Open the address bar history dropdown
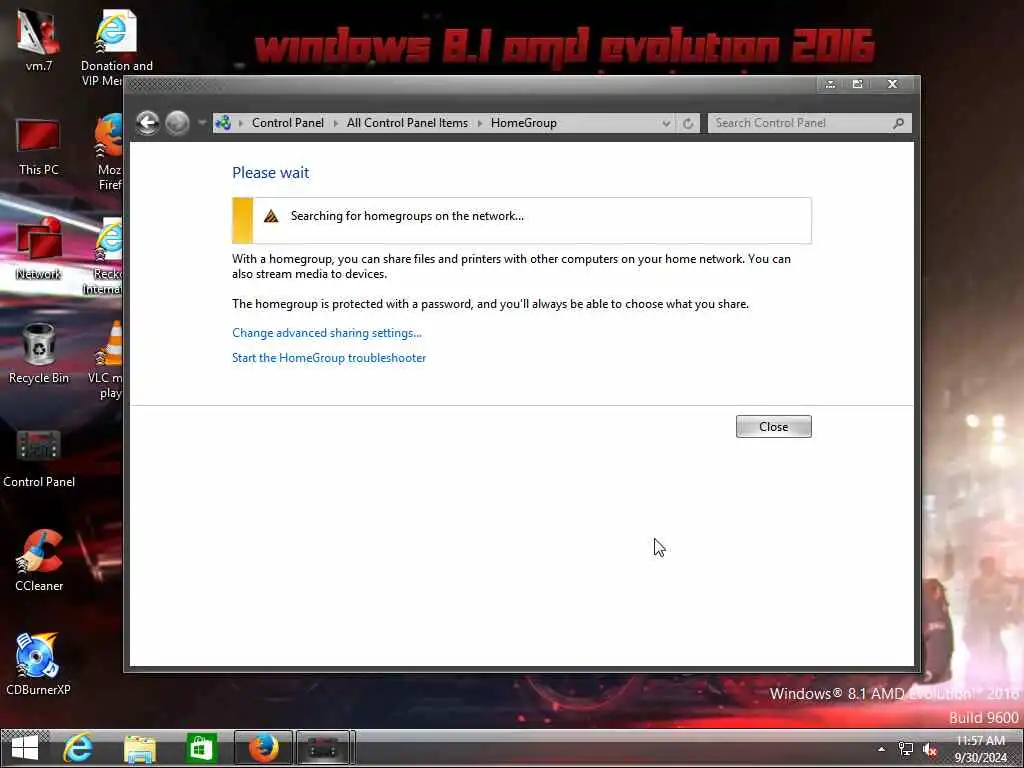Image resolution: width=1024 pixels, height=768 pixels. 665,123
